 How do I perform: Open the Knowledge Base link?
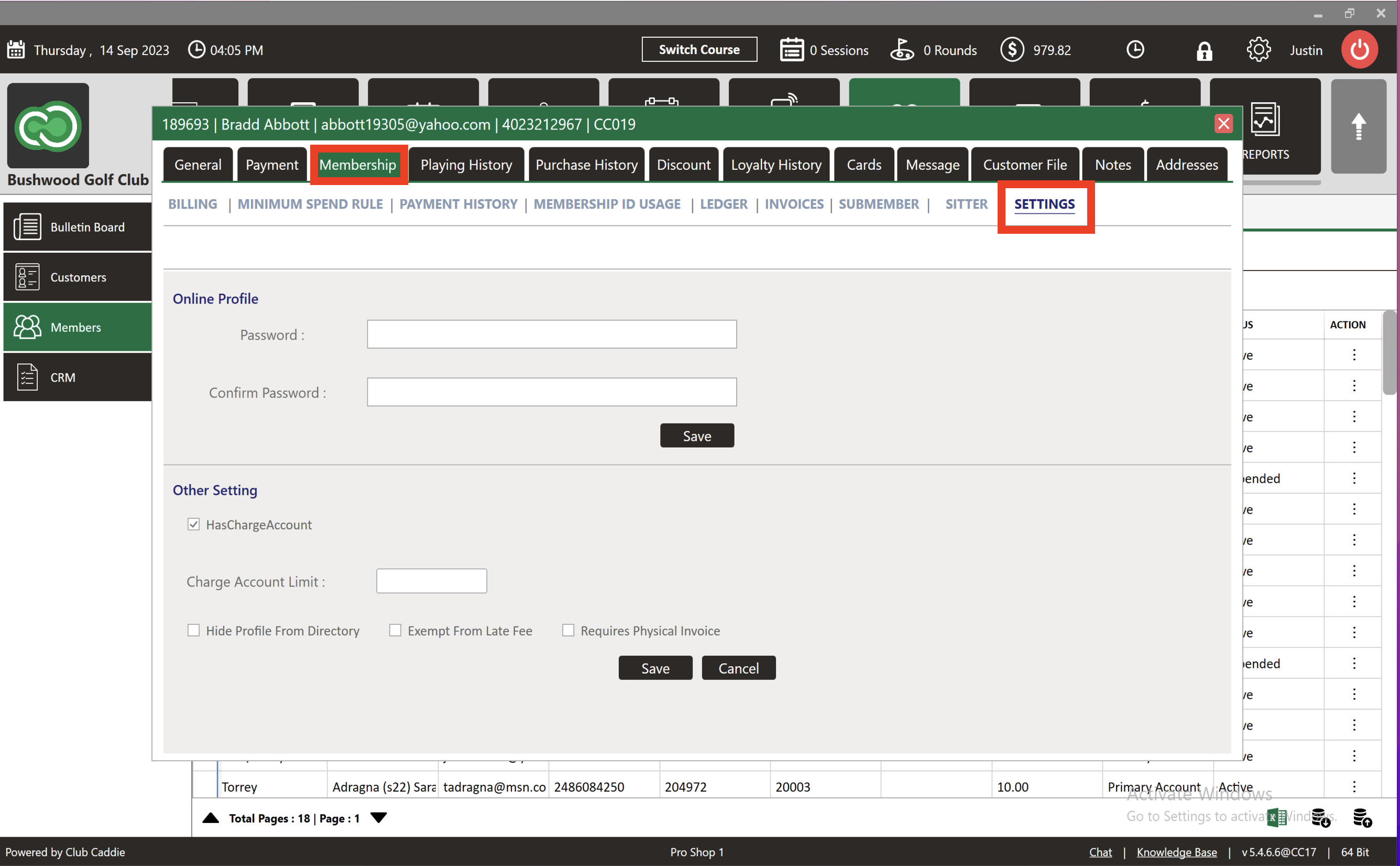(1176, 852)
